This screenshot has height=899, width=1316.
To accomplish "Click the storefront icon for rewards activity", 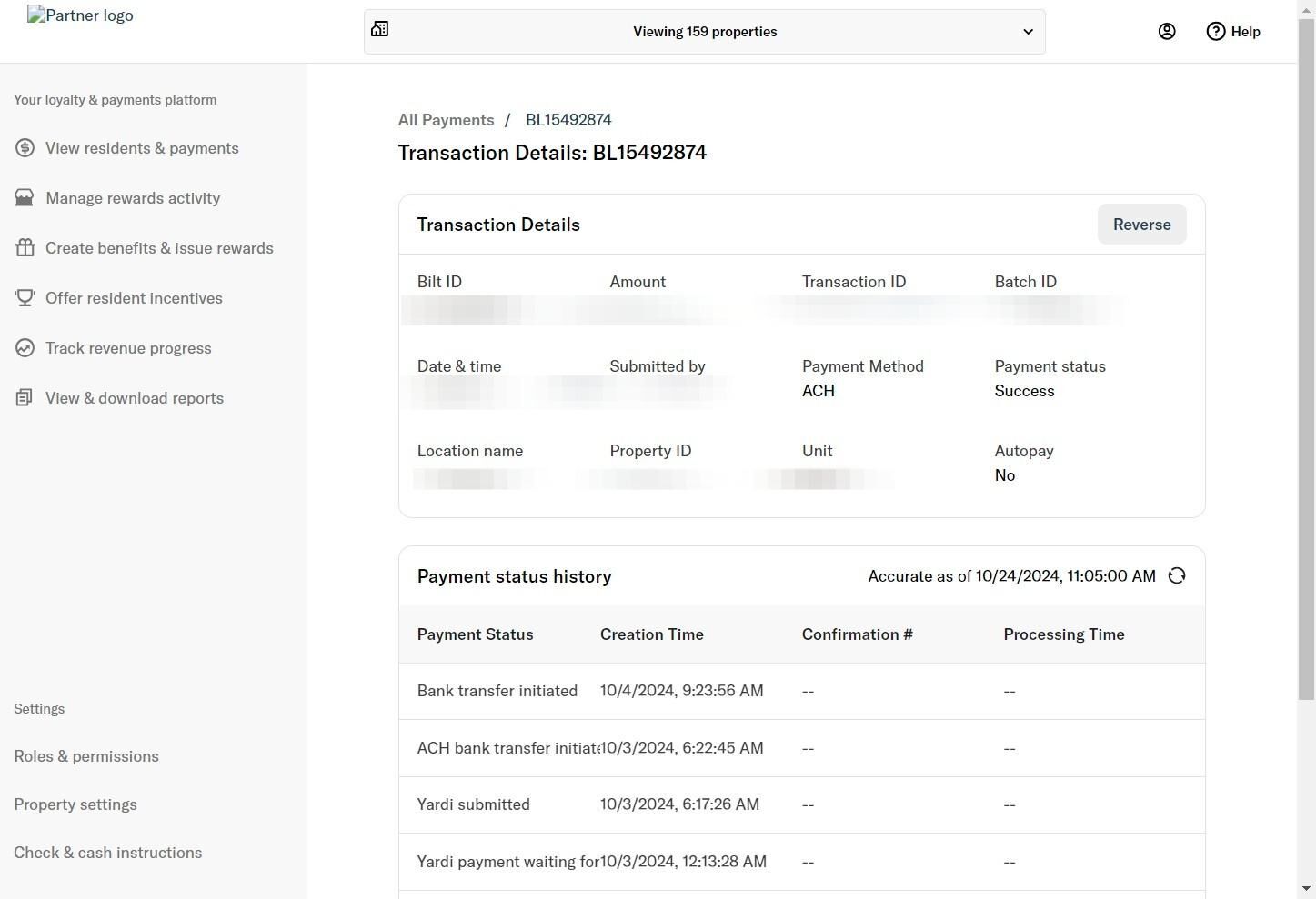I will [x=25, y=198].
